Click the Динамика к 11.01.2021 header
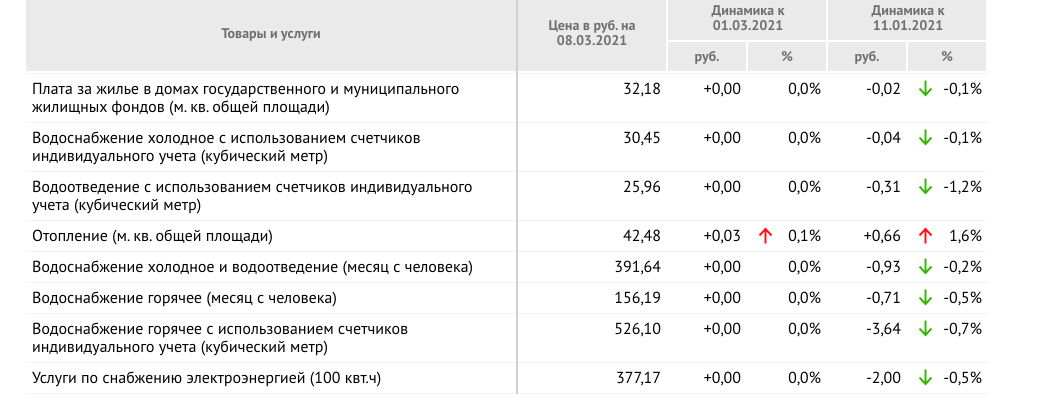The height and width of the screenshot is (412, 1051). (x=908, y=18)
